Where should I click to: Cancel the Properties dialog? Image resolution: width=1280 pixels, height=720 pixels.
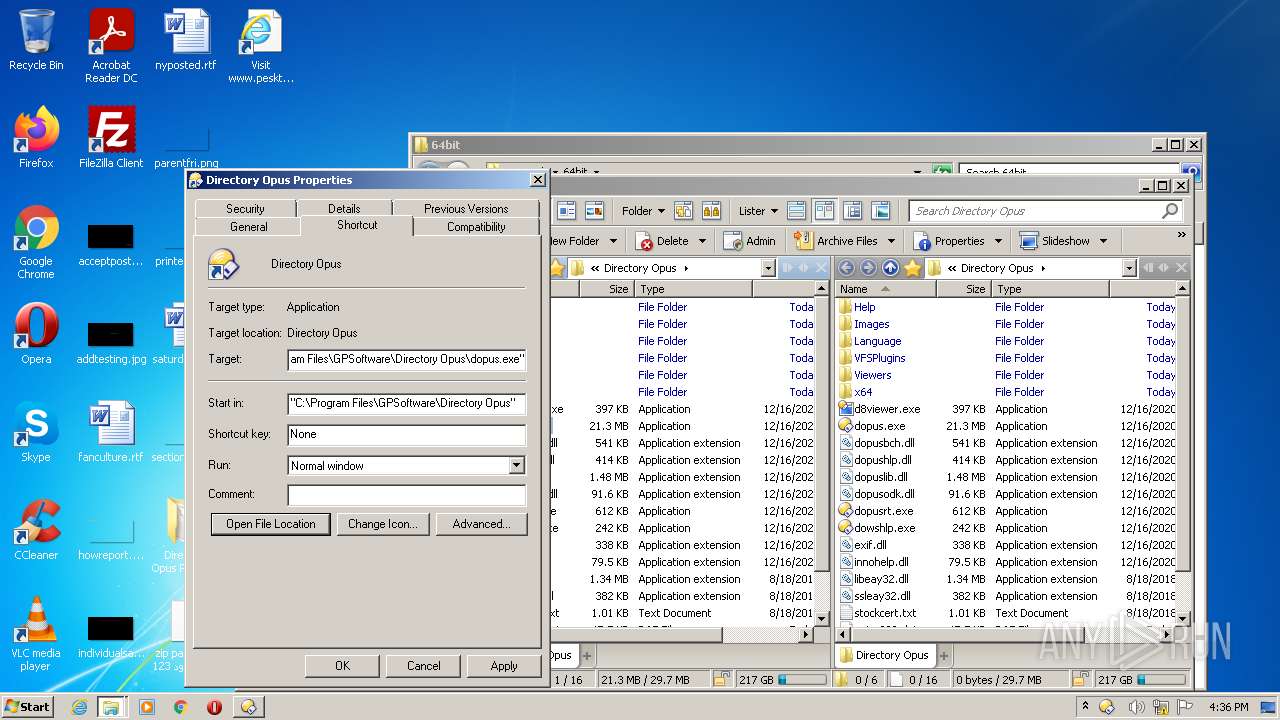(423, 666)
